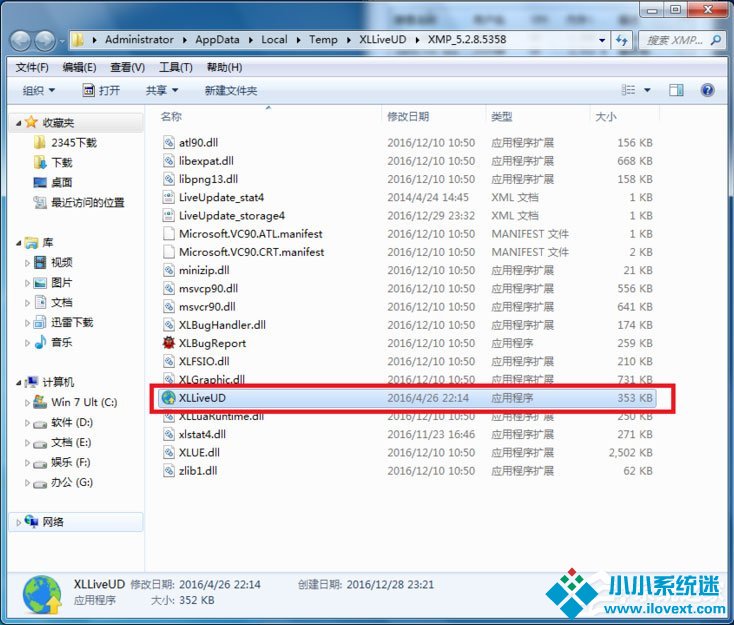Click the XLBugReport ladybug application icon
734x625 pixels.
click(169, 343)
